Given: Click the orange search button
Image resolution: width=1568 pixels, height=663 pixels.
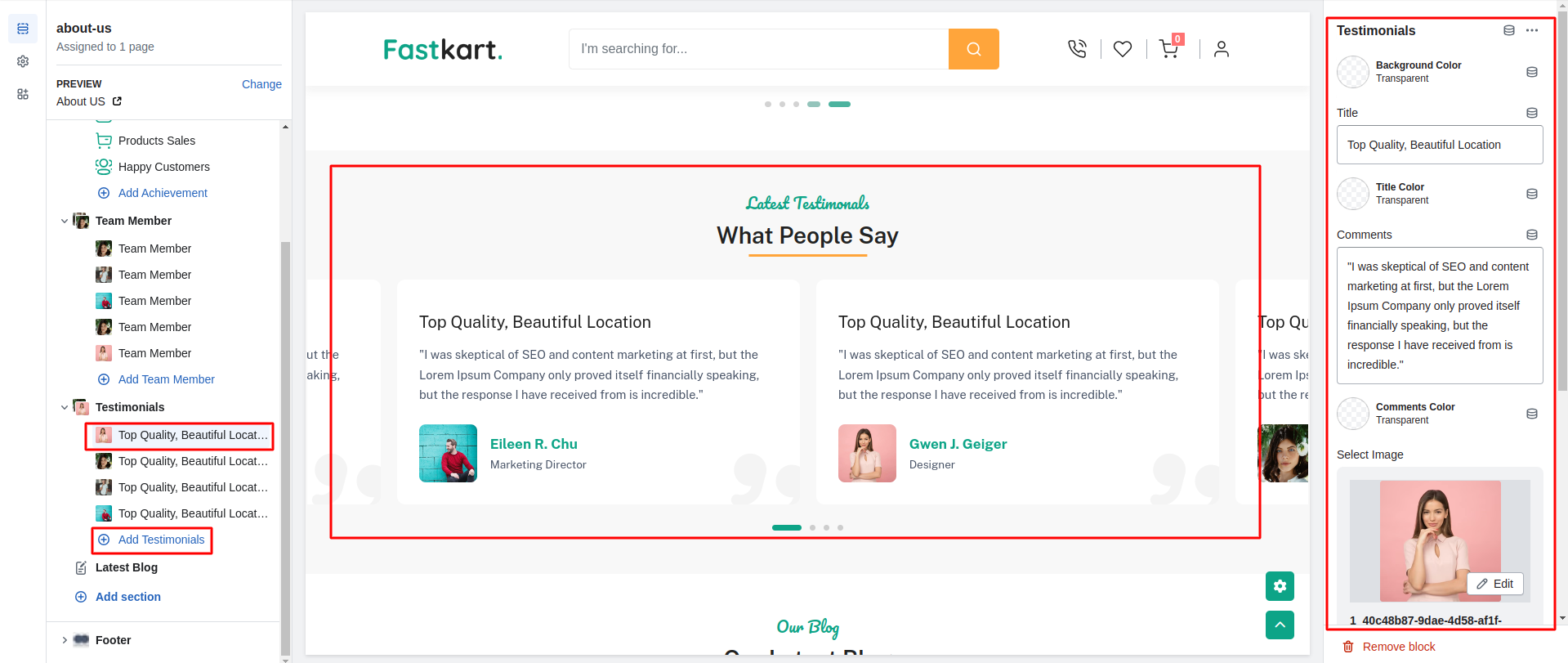Looking at the screenshot, I should [973, 49].
